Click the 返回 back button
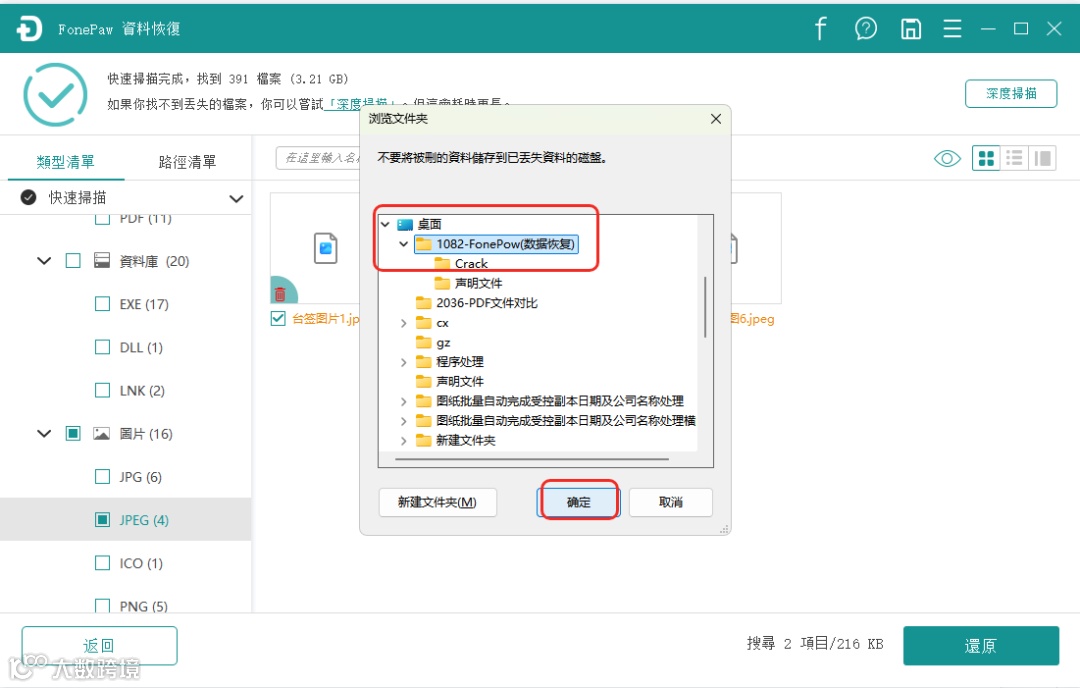The image size is (1080, 688). click(99, 645)
